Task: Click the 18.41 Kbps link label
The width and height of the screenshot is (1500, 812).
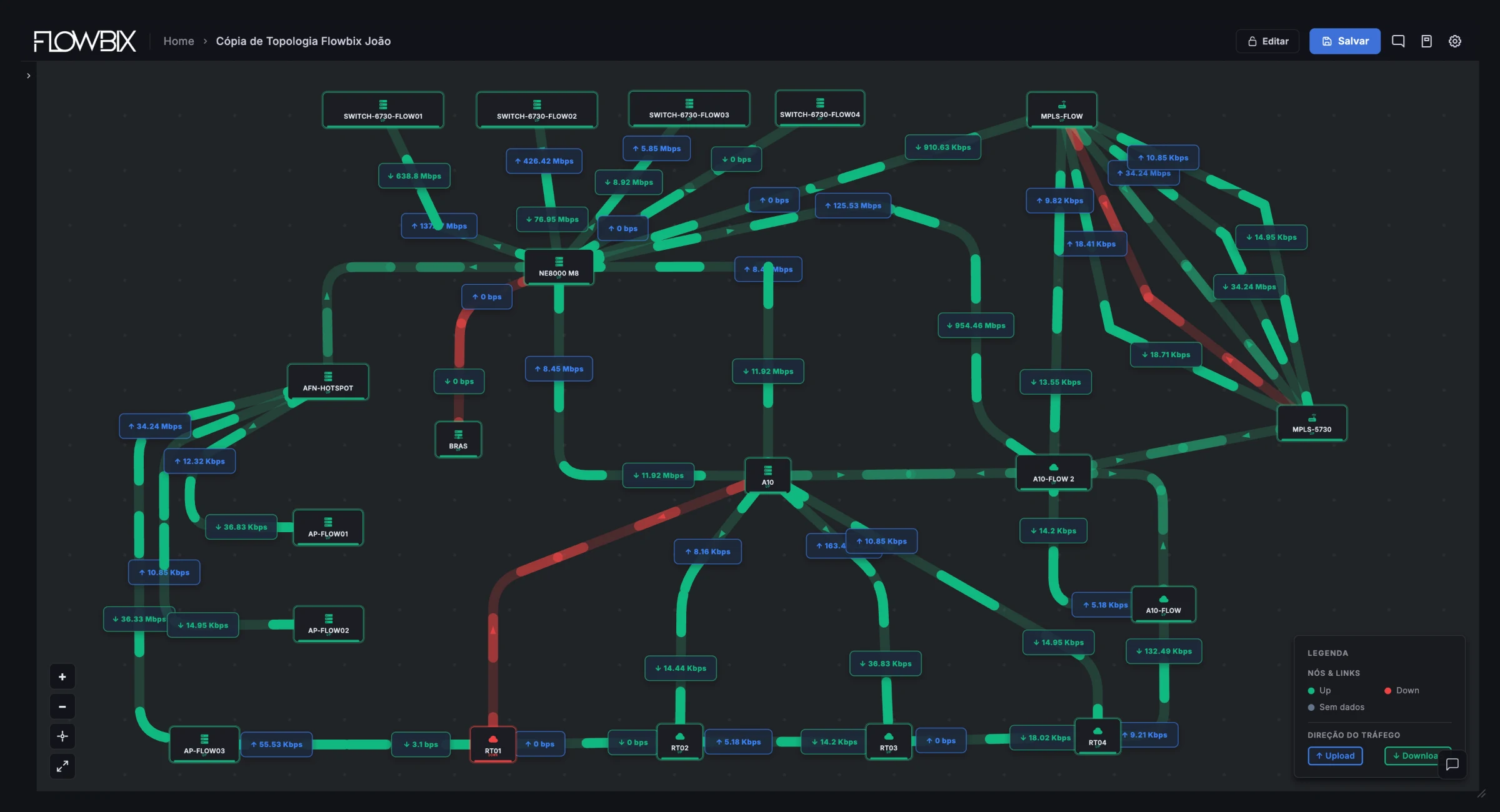Action: coord(1091,244)
